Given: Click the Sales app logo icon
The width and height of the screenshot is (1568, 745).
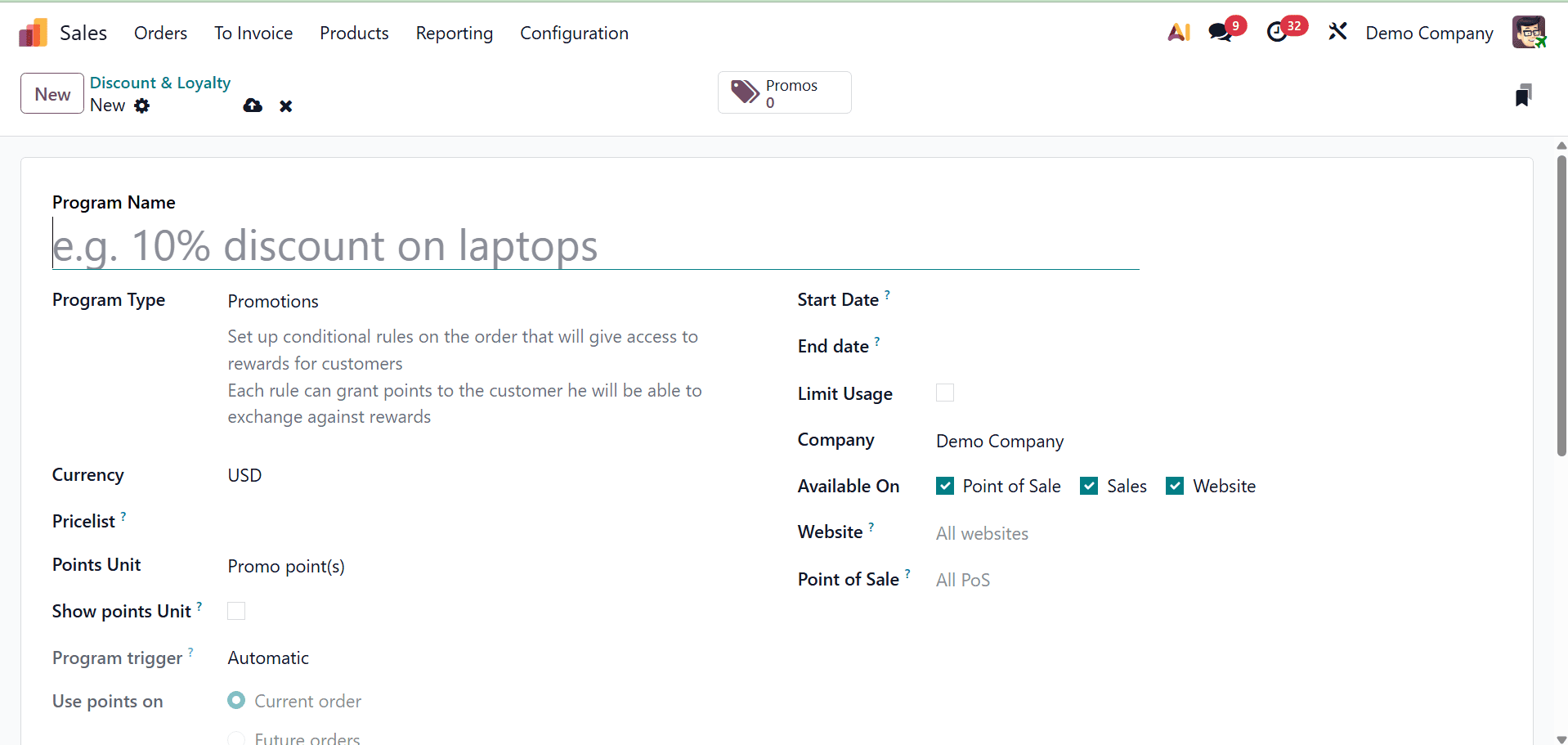Looking at the screenshot, I should click(x=30, y=32).
